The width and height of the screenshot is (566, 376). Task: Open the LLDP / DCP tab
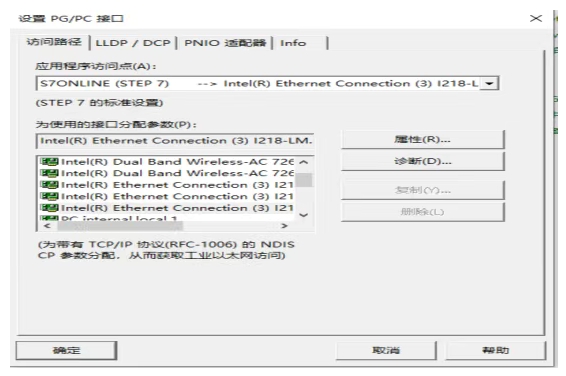pos(133,43)
